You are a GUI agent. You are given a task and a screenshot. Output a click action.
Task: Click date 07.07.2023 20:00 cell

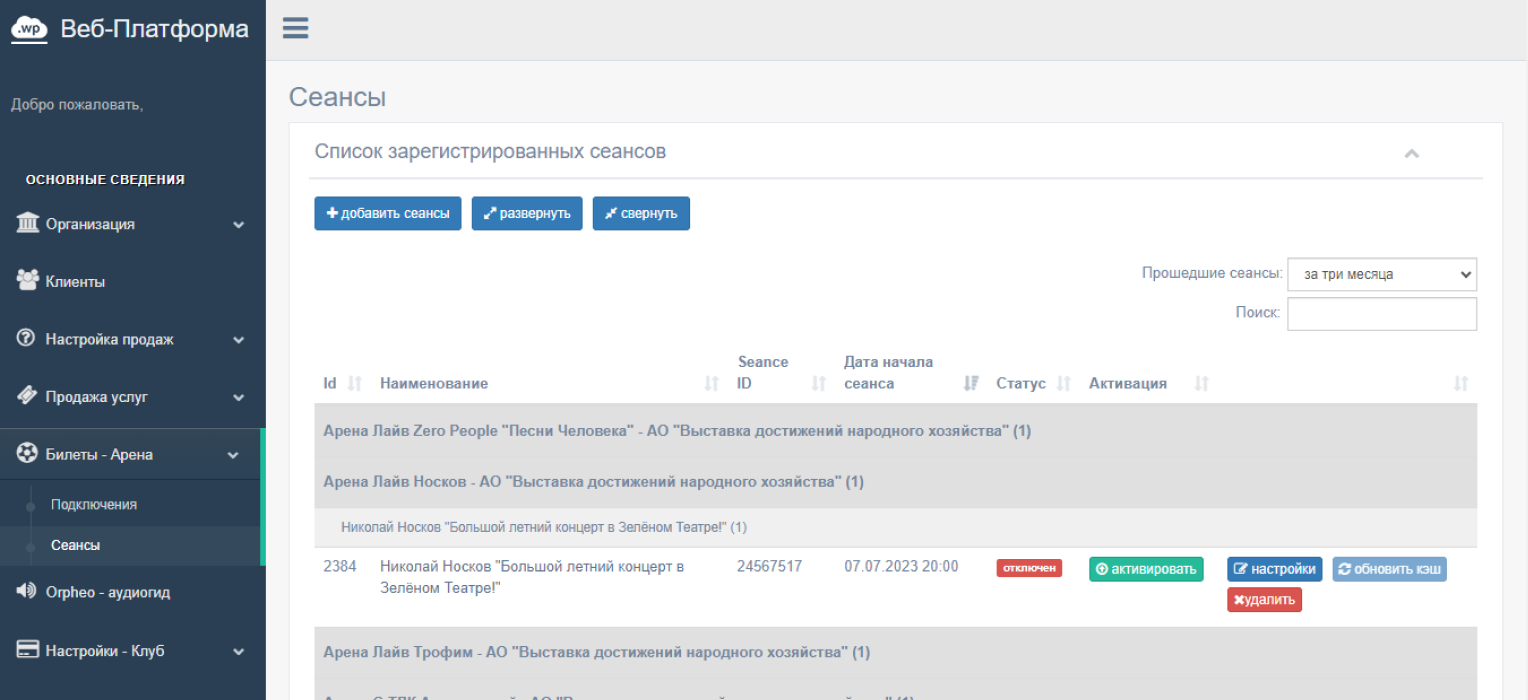(x=901, y=566)
